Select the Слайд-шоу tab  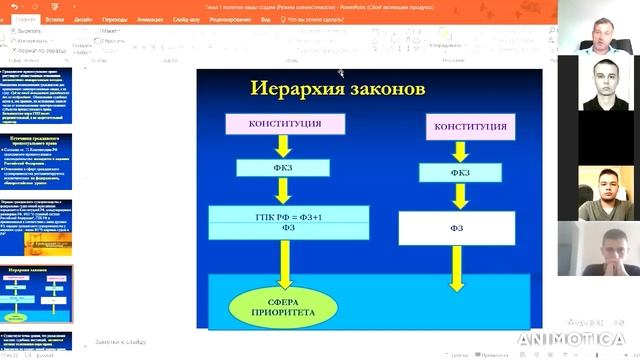pyautogui.click(x=186, y=19)
